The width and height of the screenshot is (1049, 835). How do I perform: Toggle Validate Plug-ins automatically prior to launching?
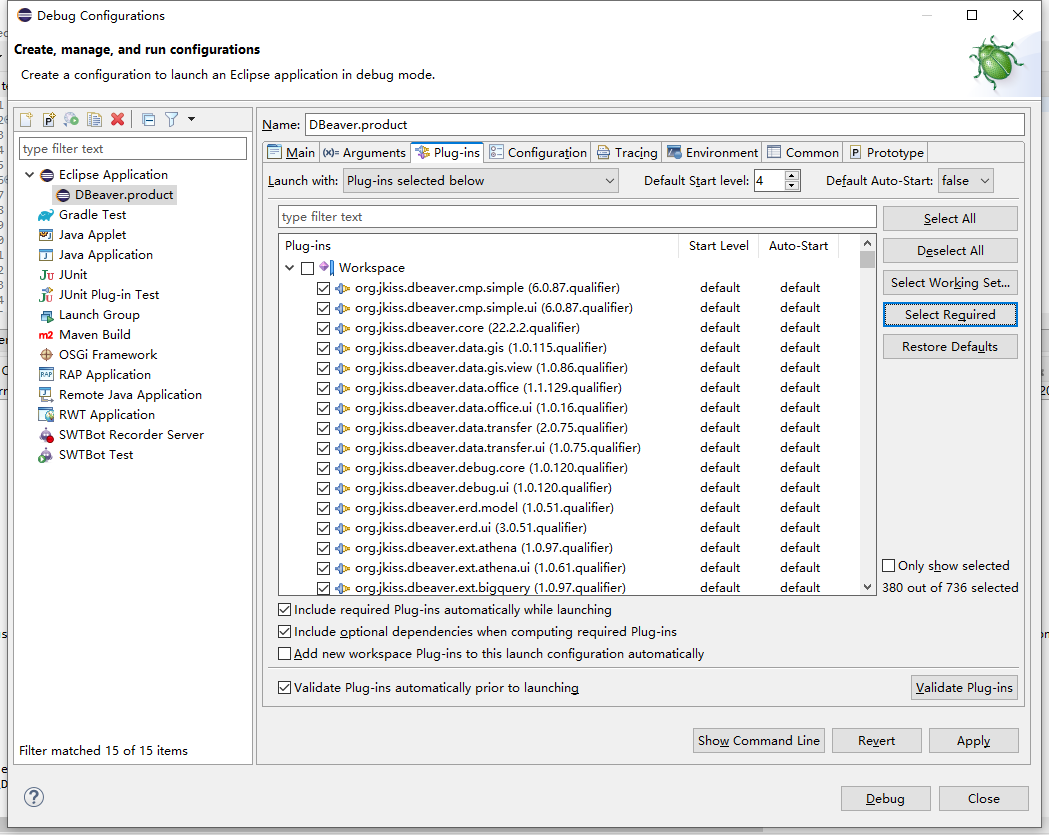pos(284,687)
